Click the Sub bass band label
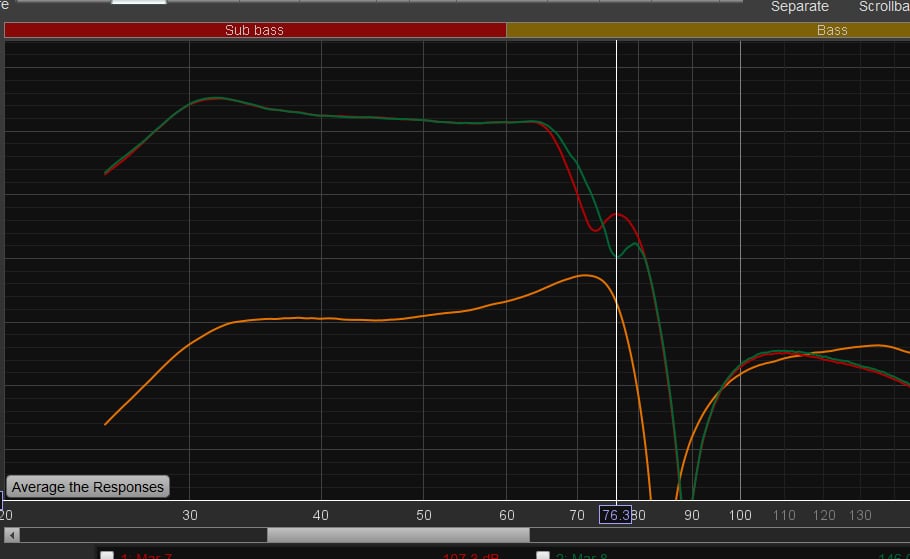 (x=255, y=30)
